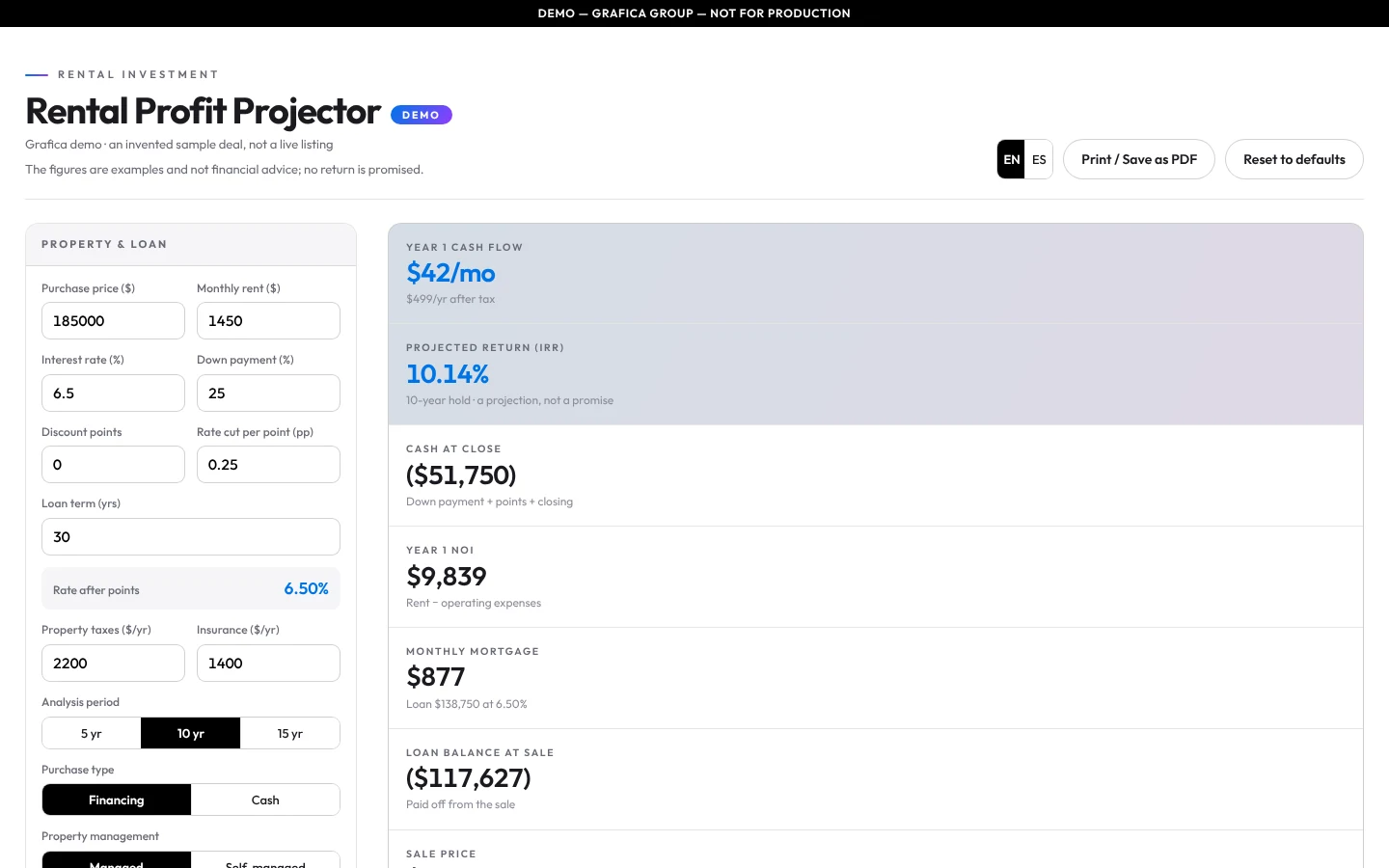Click the $42/mo cash flow value
The image size is (1389, 868).
[450, 273]
